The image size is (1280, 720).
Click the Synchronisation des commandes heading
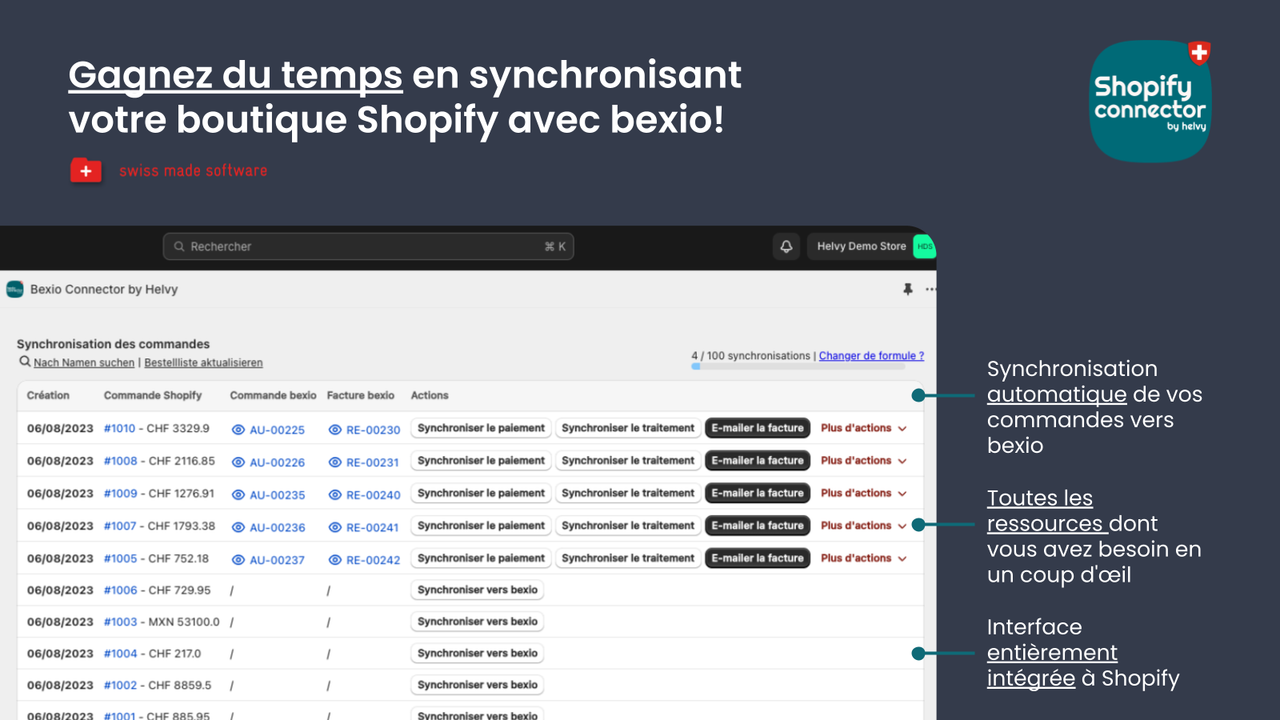[x=113, y=344]
